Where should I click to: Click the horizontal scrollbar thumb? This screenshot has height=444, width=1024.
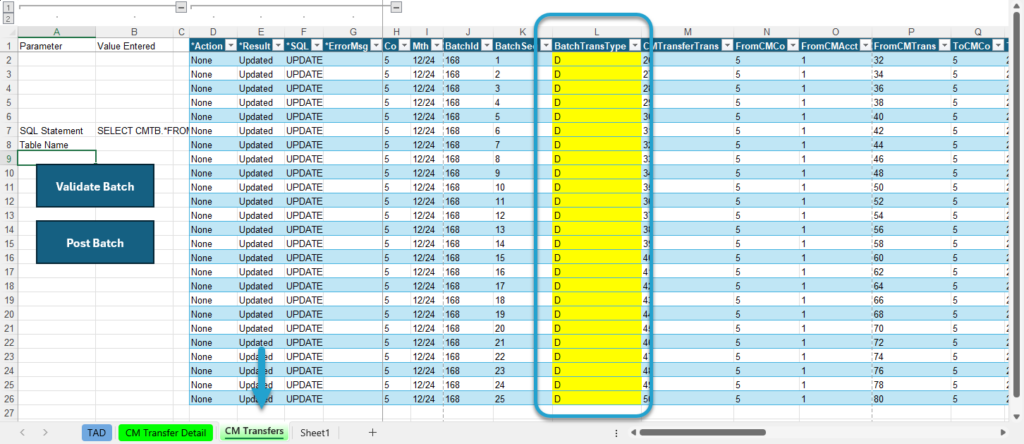click(702, 432)
